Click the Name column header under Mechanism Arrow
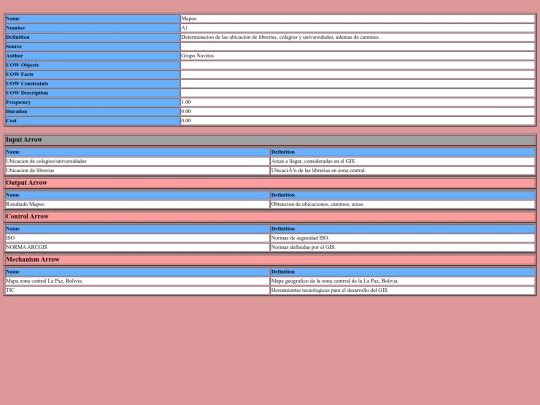The width and height of the screenshot is (540, 405). click(137, 272)
